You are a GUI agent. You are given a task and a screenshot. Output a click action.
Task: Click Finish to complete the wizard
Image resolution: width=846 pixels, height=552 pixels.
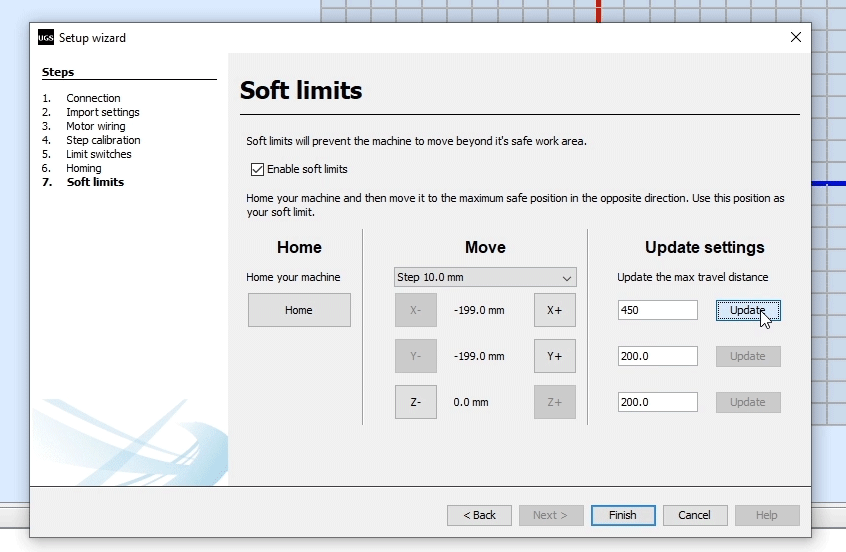[x=622, y=515]
